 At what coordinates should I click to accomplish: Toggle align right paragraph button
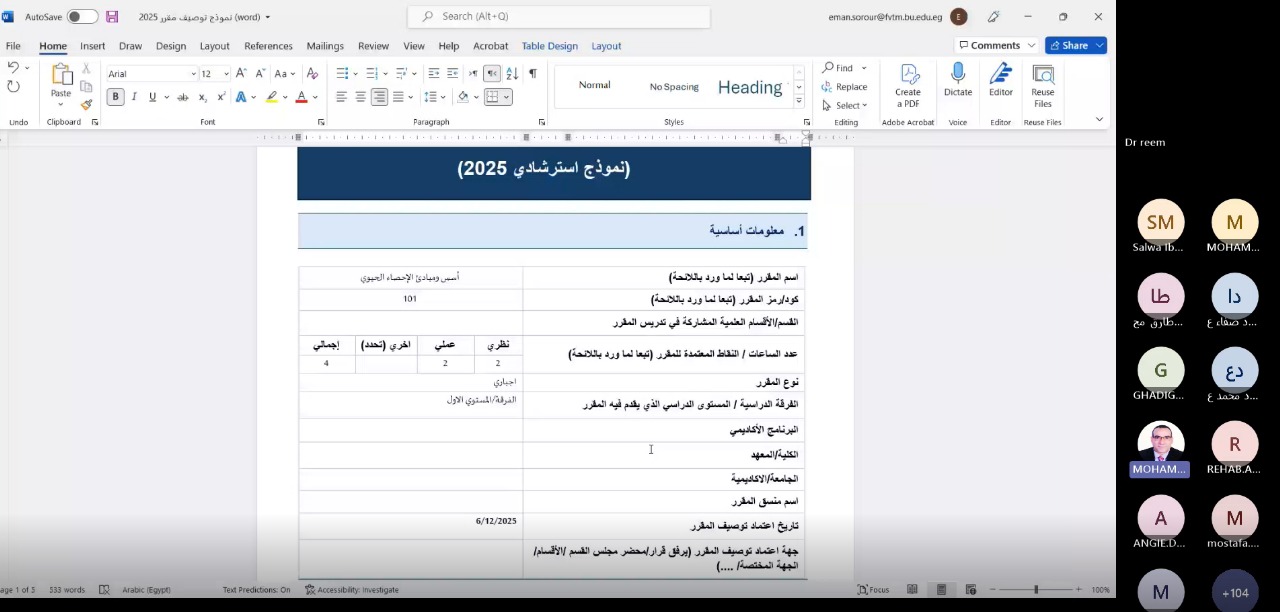(379, 97)
